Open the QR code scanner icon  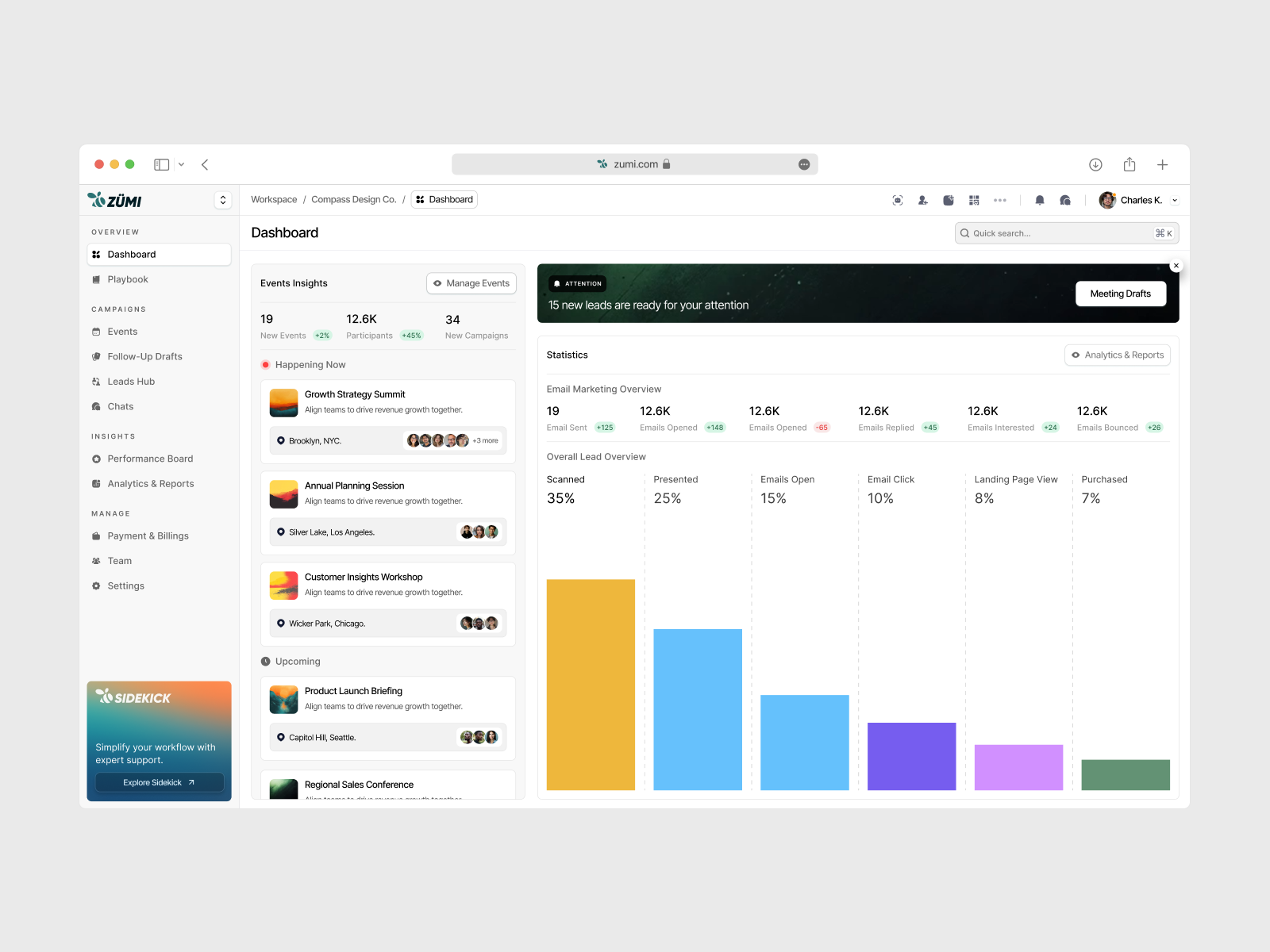(974, 201)
